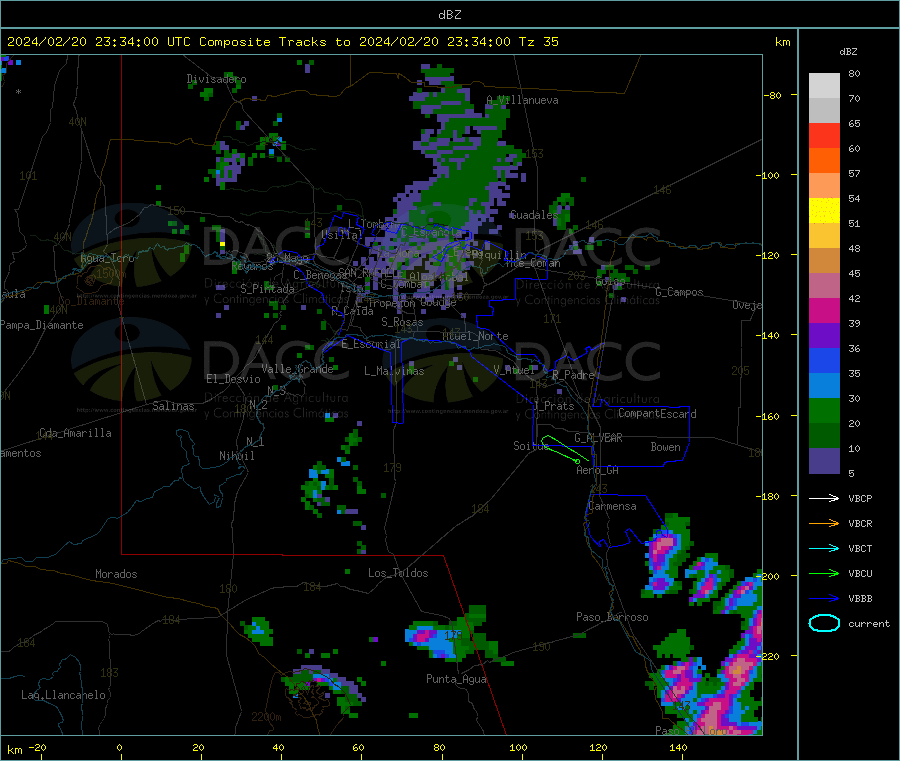Click the '100' tick on horizontal axis

pos(518,747)
